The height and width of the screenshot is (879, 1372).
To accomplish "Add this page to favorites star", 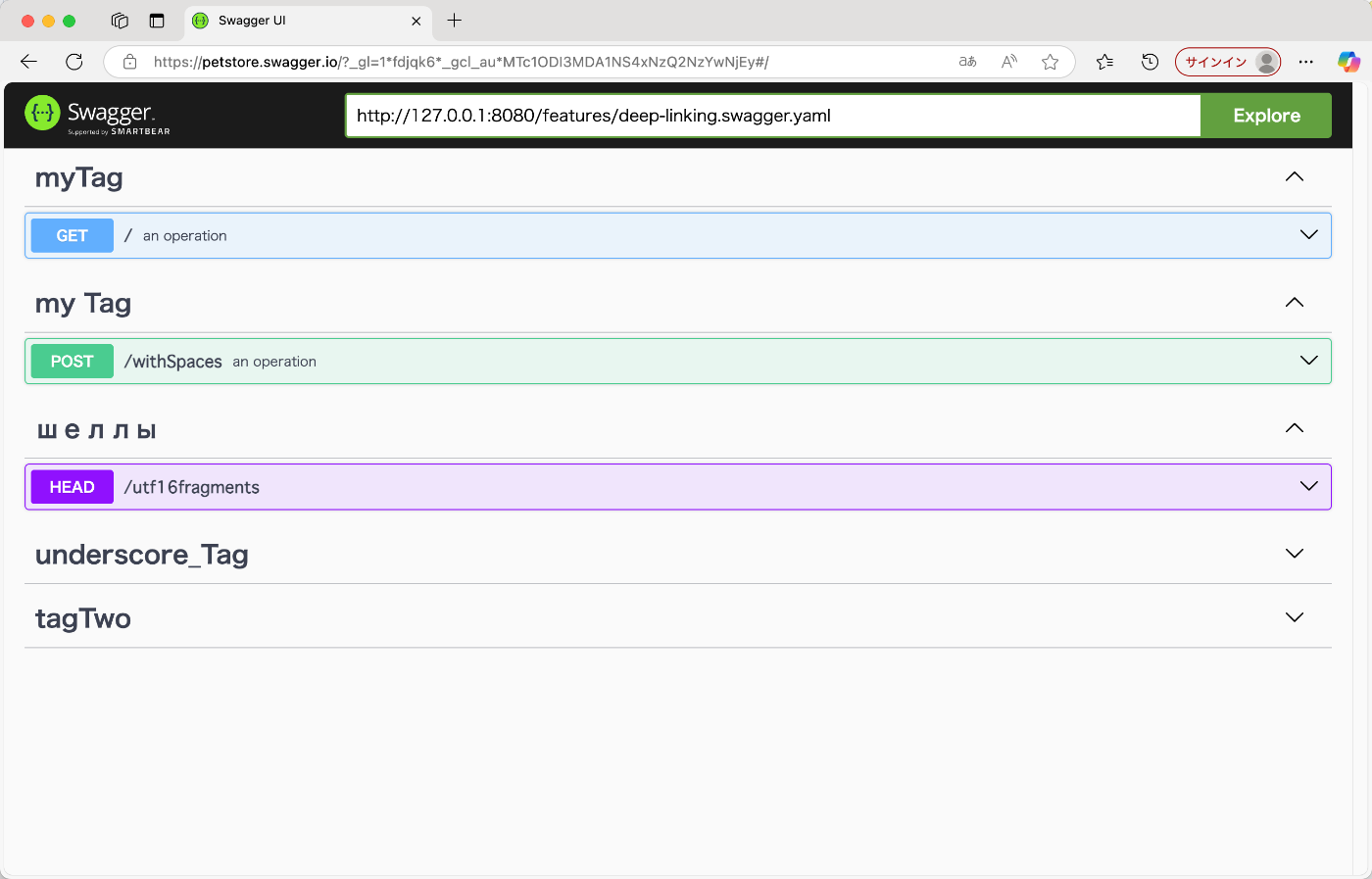I will pos(1051,62).
